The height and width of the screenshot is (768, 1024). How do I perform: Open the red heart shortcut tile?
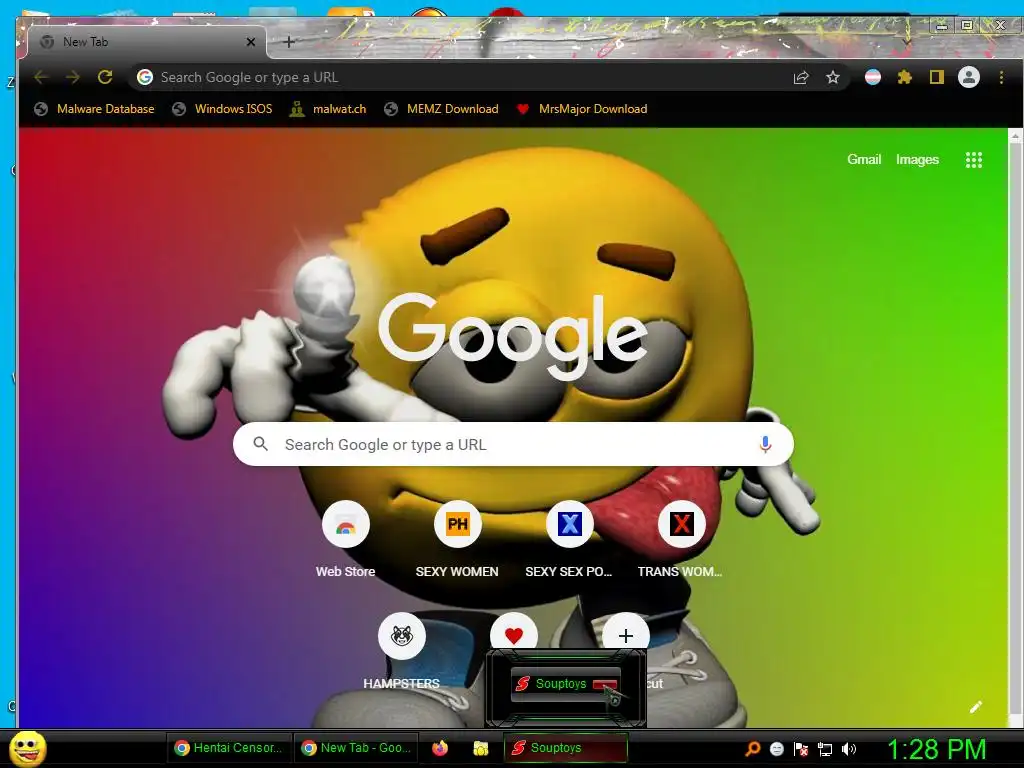point(514,632)
